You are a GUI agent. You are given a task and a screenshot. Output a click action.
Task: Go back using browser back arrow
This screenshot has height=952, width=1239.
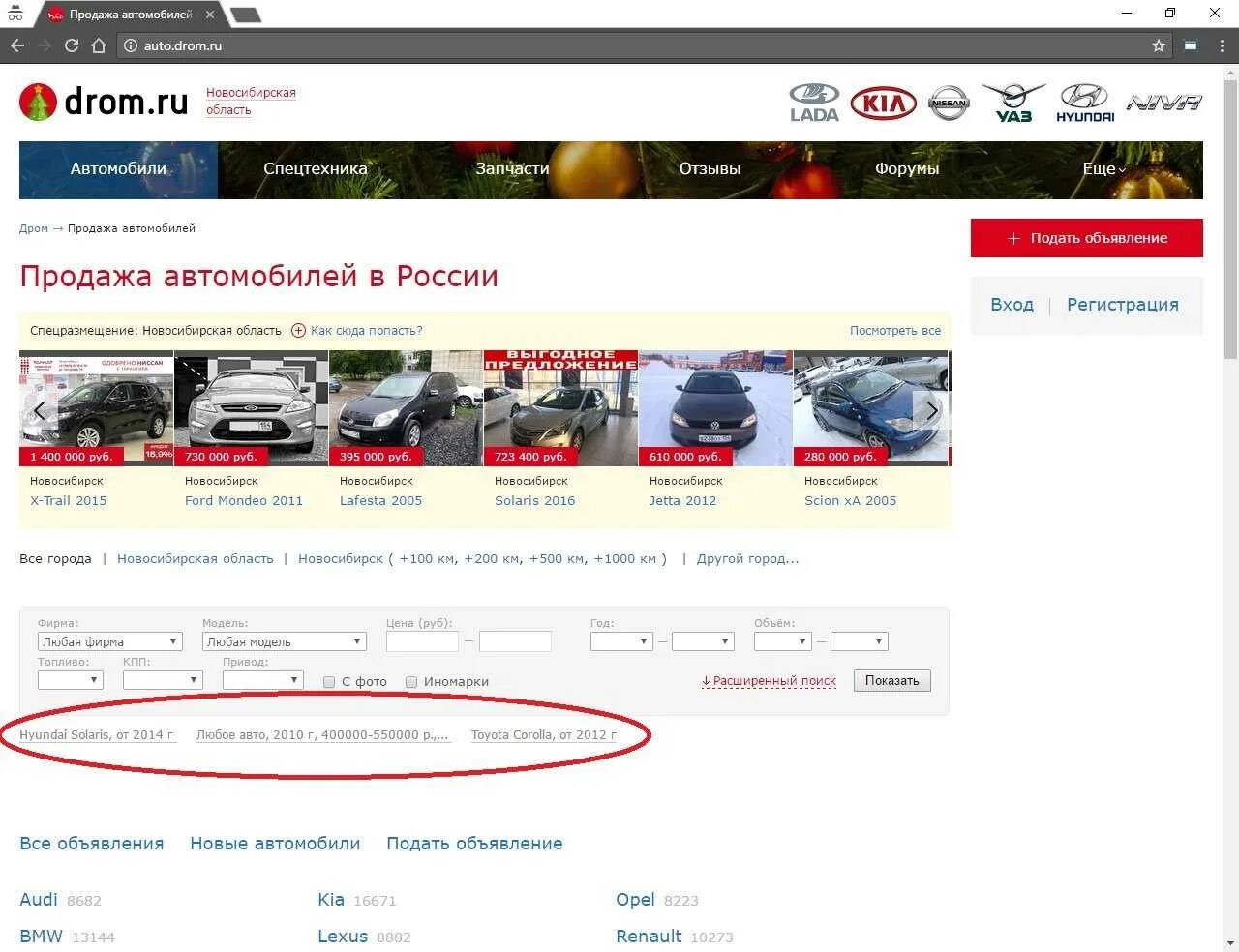16,45
